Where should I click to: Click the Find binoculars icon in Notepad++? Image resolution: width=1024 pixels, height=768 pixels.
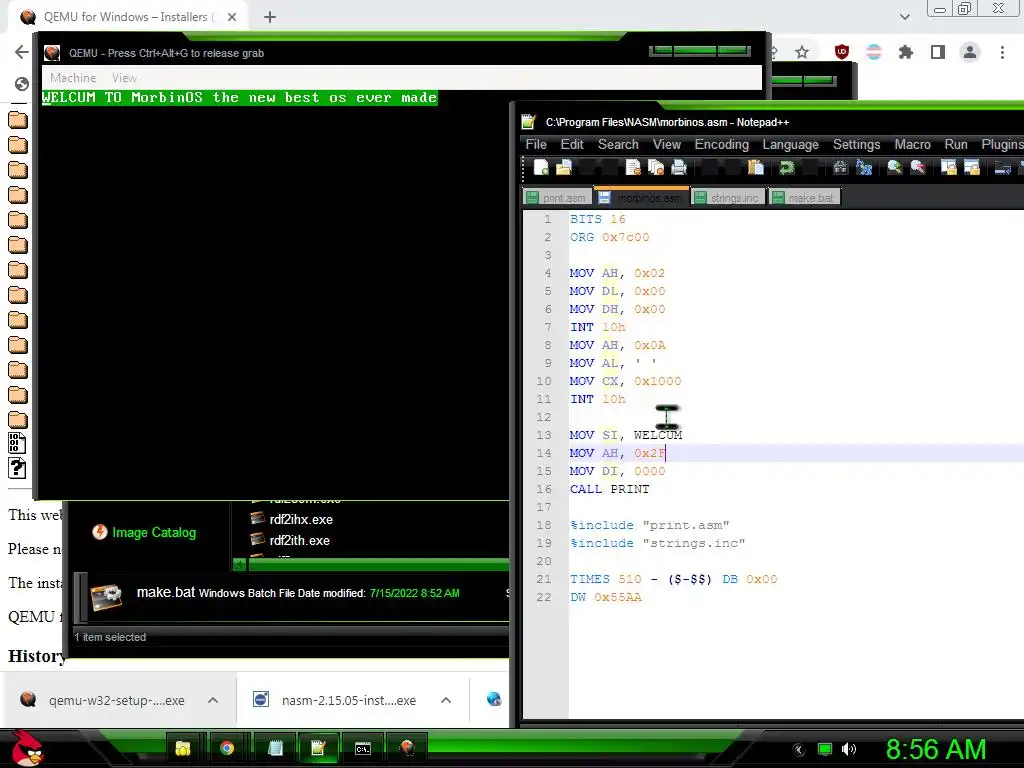click(x=840, y=168)
